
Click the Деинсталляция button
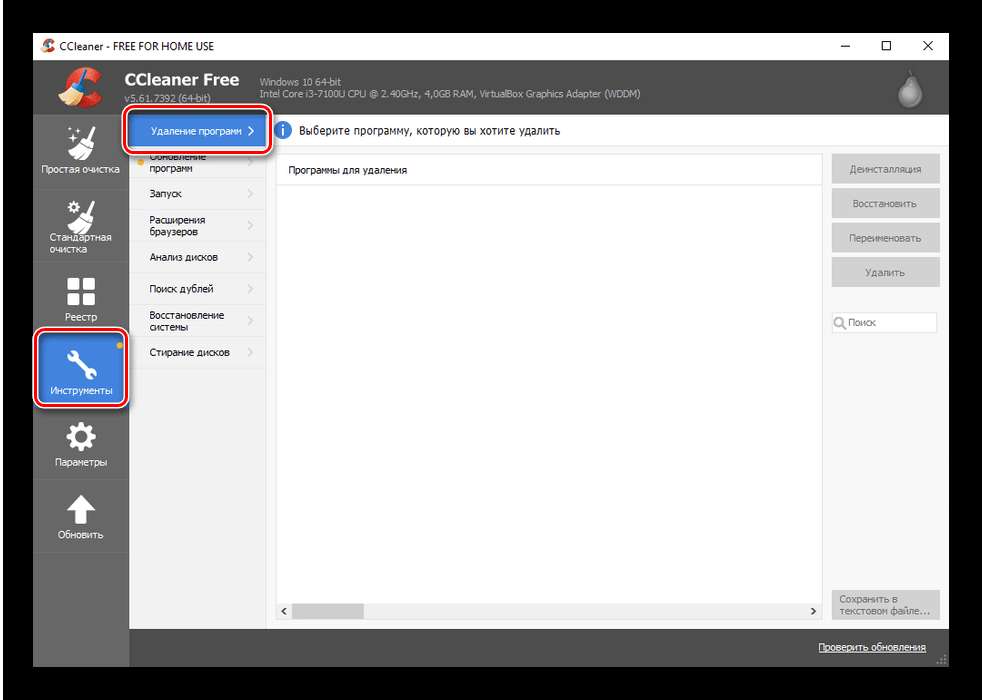click(886, 169)
